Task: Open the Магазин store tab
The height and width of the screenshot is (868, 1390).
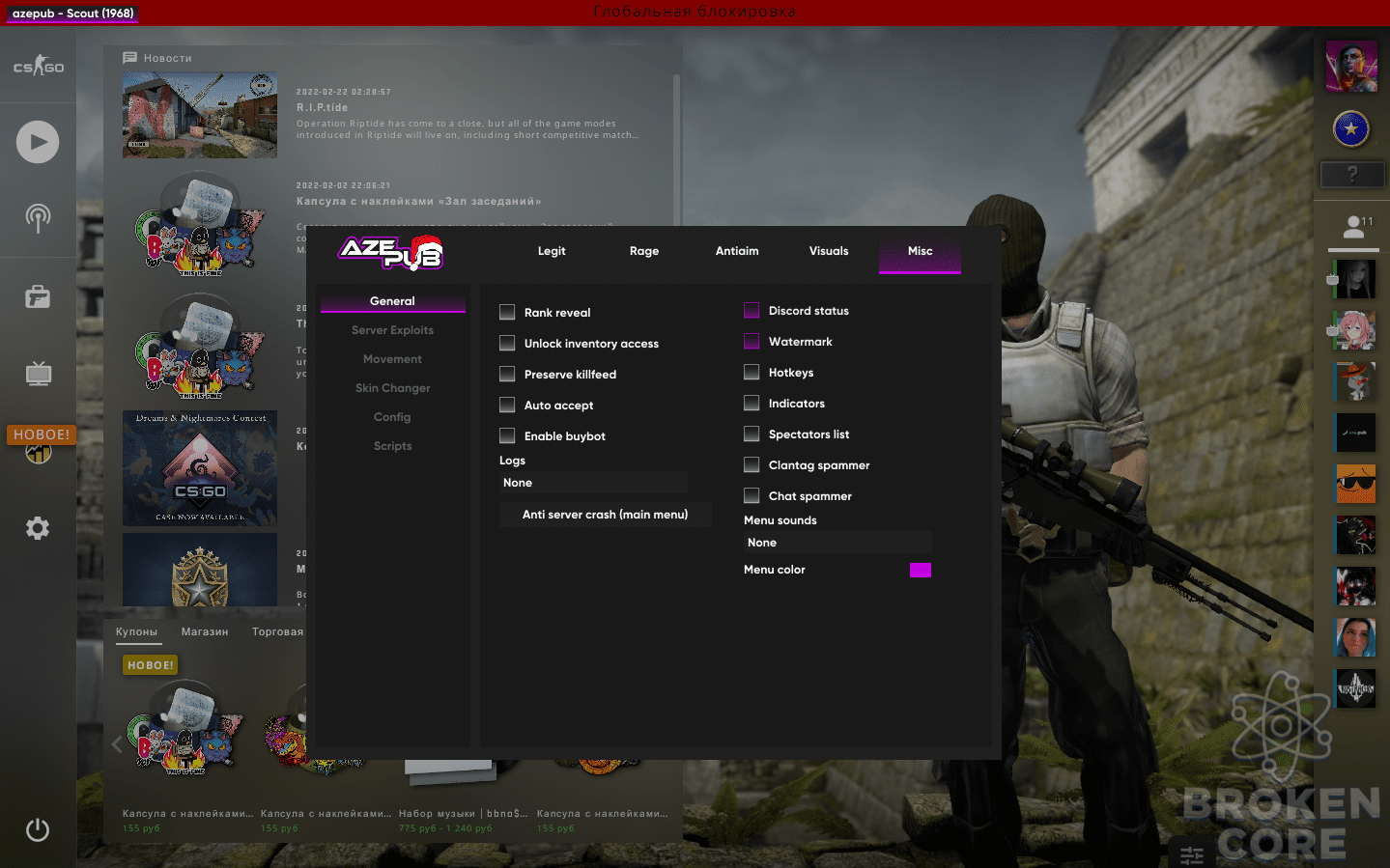Action: tap(205, 631)
